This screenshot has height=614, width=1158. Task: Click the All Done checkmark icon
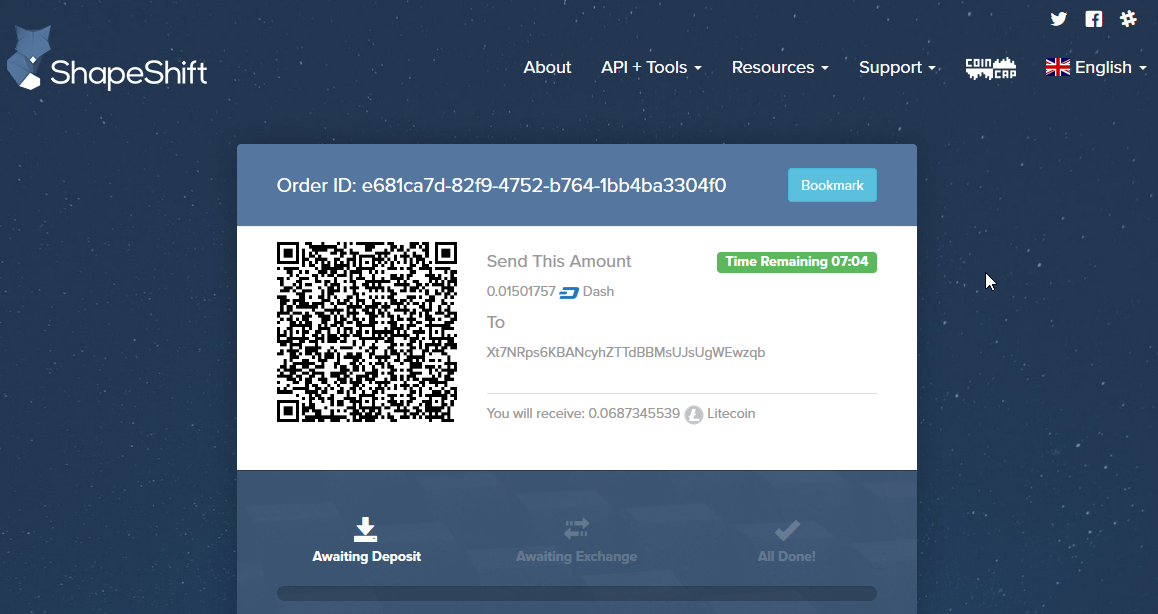pyautogui.click(x=787, y=530)
